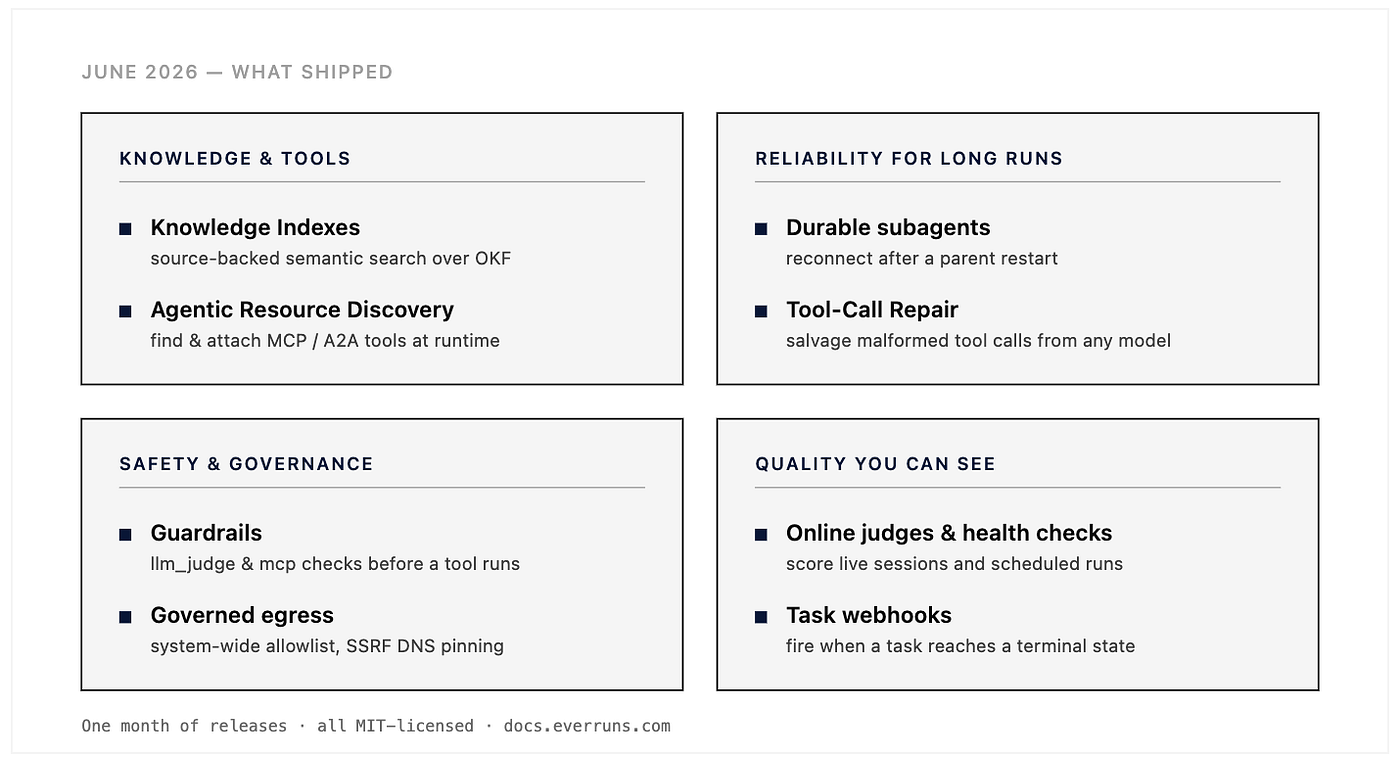1400x764 pixels.
Task: Select the Knowledge & Tools card heading
Action: point(235,158)
